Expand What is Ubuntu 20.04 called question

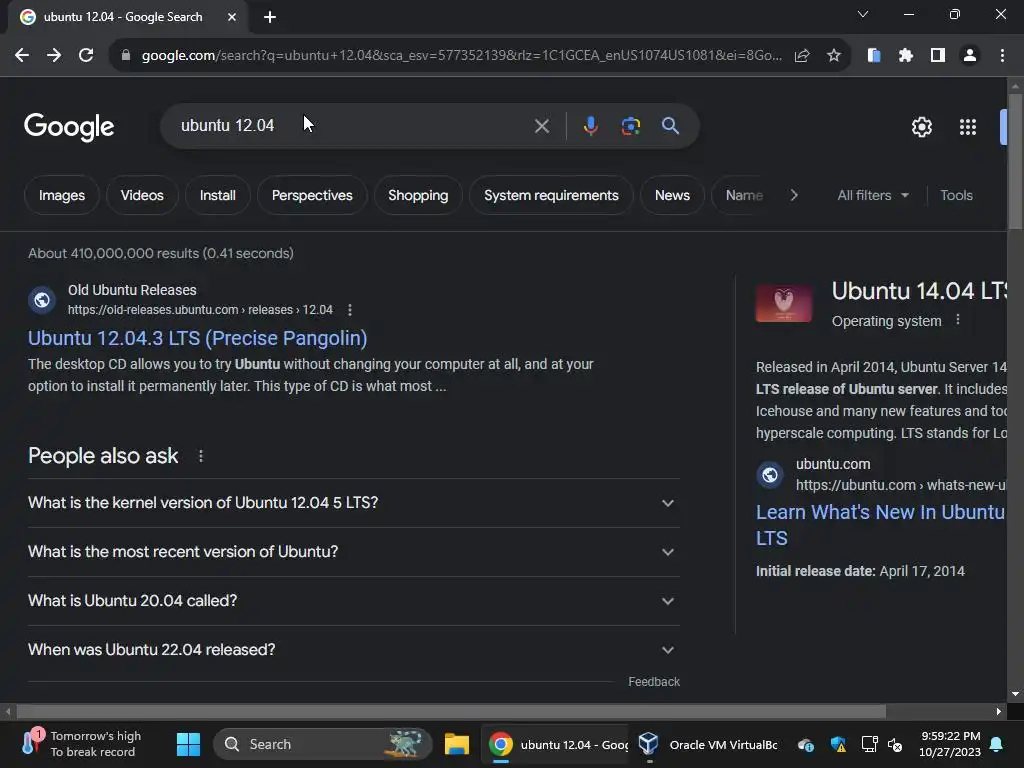click(353, 601)
